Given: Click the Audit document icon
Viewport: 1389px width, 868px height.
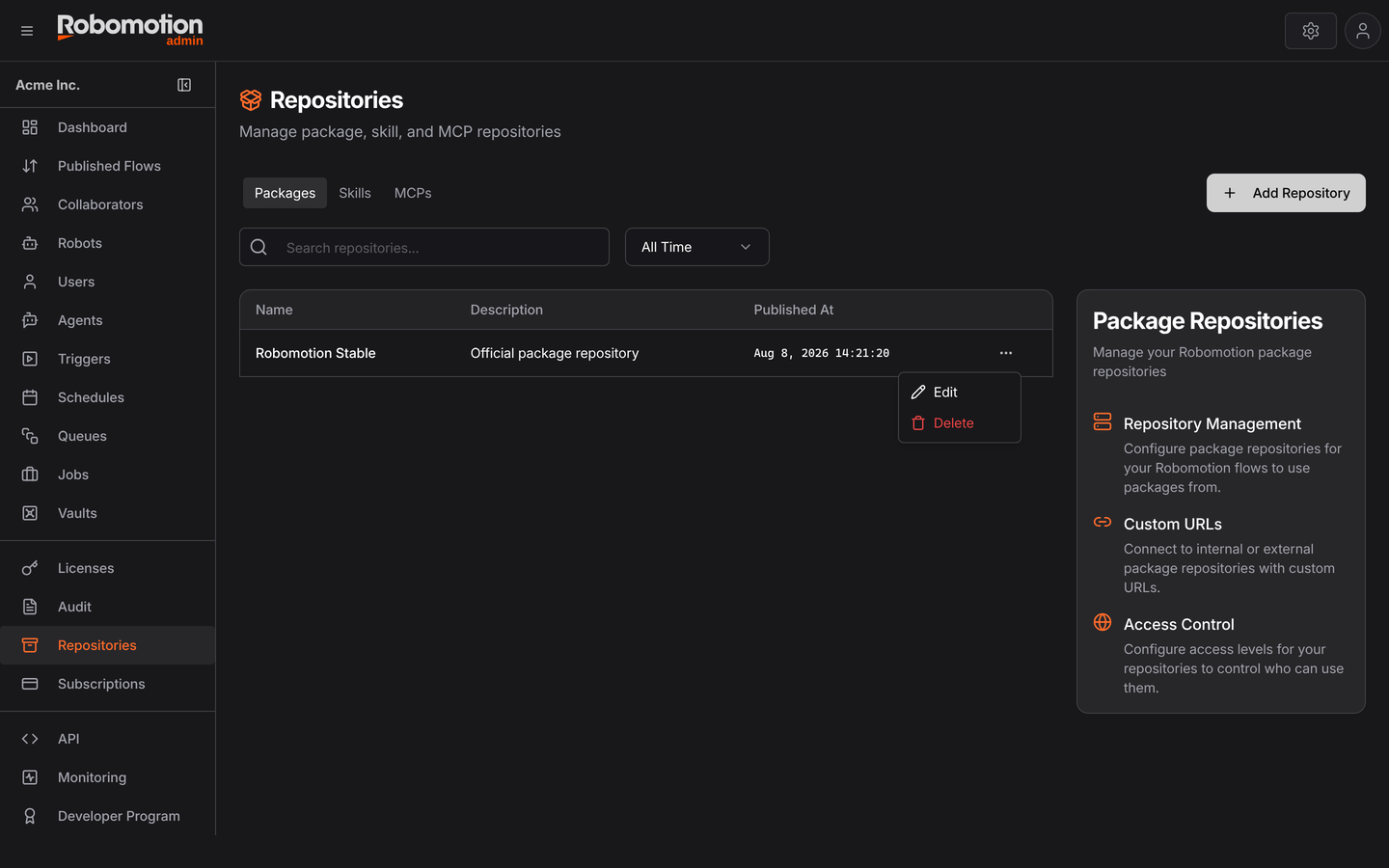Looking at the screenshot, I should click(30, 607).
